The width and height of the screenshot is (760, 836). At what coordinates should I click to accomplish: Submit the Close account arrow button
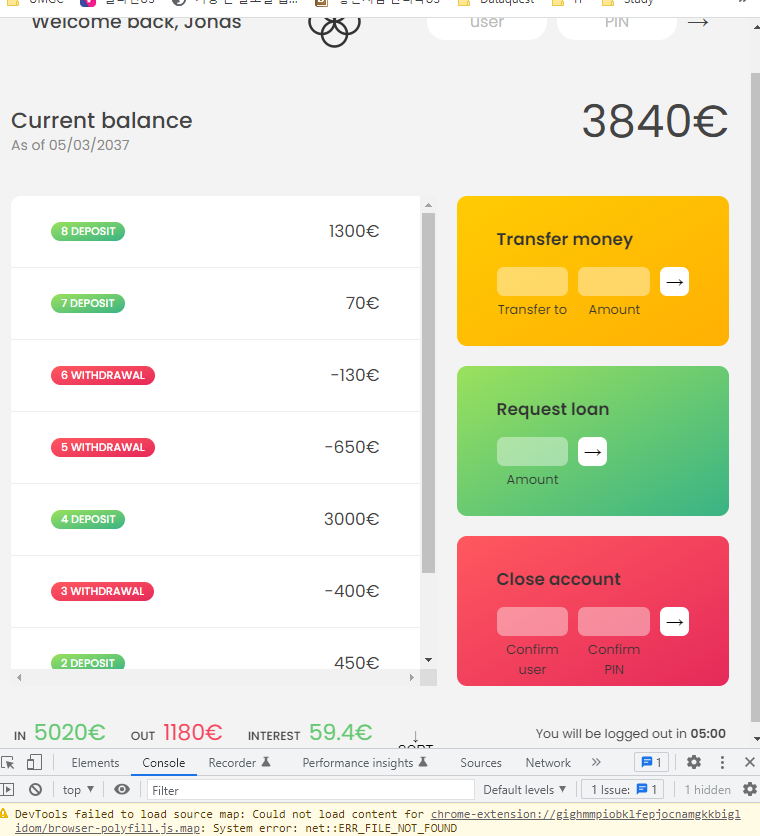tap(674, 622)
